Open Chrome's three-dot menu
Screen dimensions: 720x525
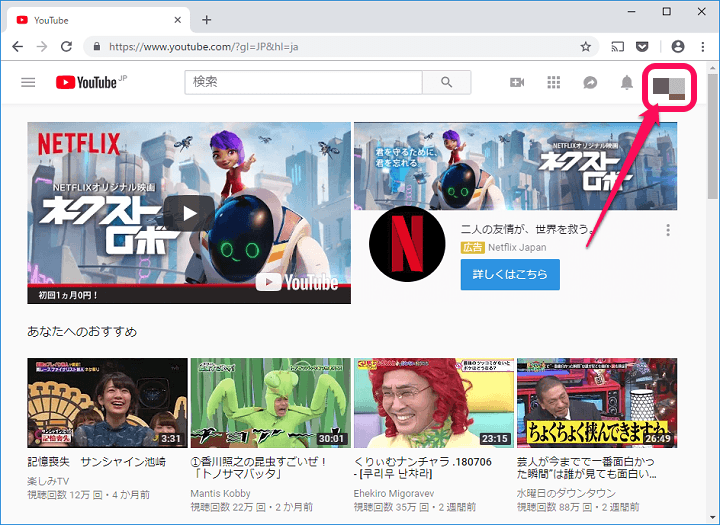pos(703,46)
